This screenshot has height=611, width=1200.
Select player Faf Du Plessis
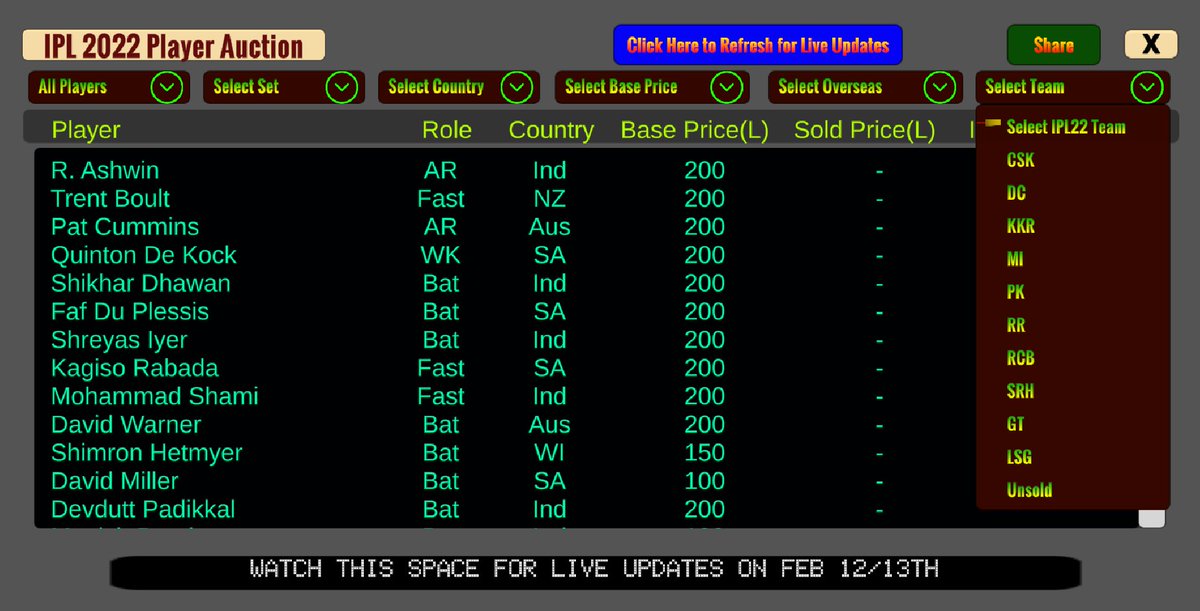tap(130, 311)
